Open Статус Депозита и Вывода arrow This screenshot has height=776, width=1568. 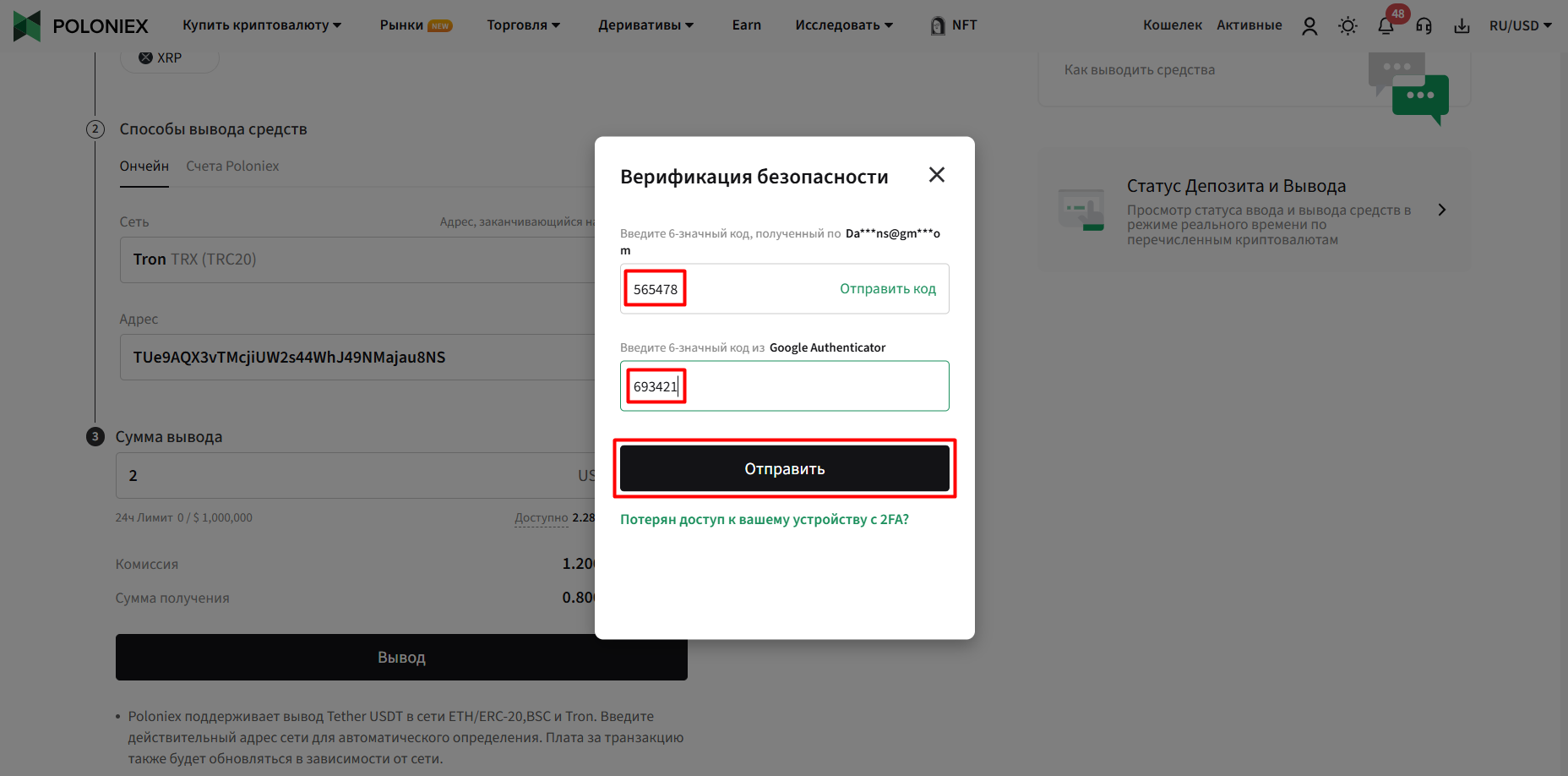click(x=1442, y=210)
